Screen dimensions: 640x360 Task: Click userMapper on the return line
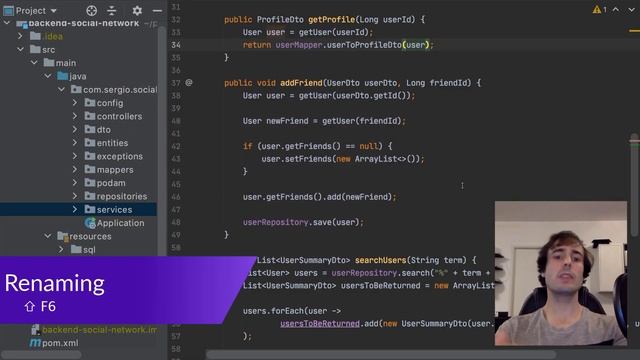[x=299, y=45]
